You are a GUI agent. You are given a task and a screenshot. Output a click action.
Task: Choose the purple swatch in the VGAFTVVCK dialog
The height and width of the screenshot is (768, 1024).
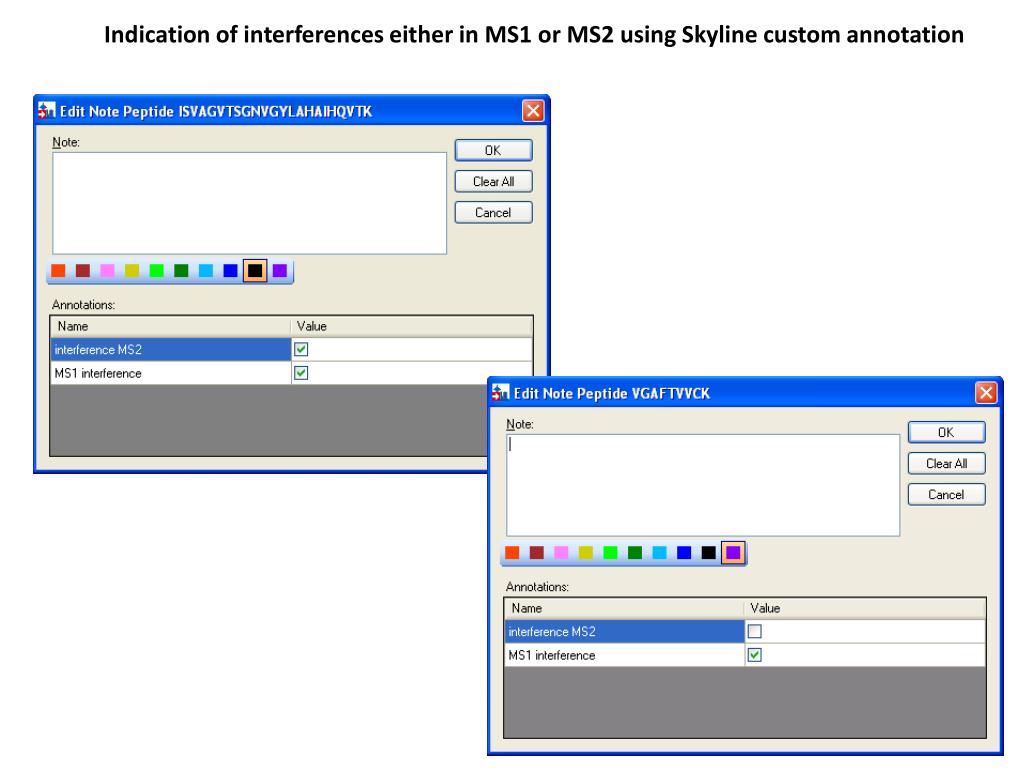[x=733, y=552]
